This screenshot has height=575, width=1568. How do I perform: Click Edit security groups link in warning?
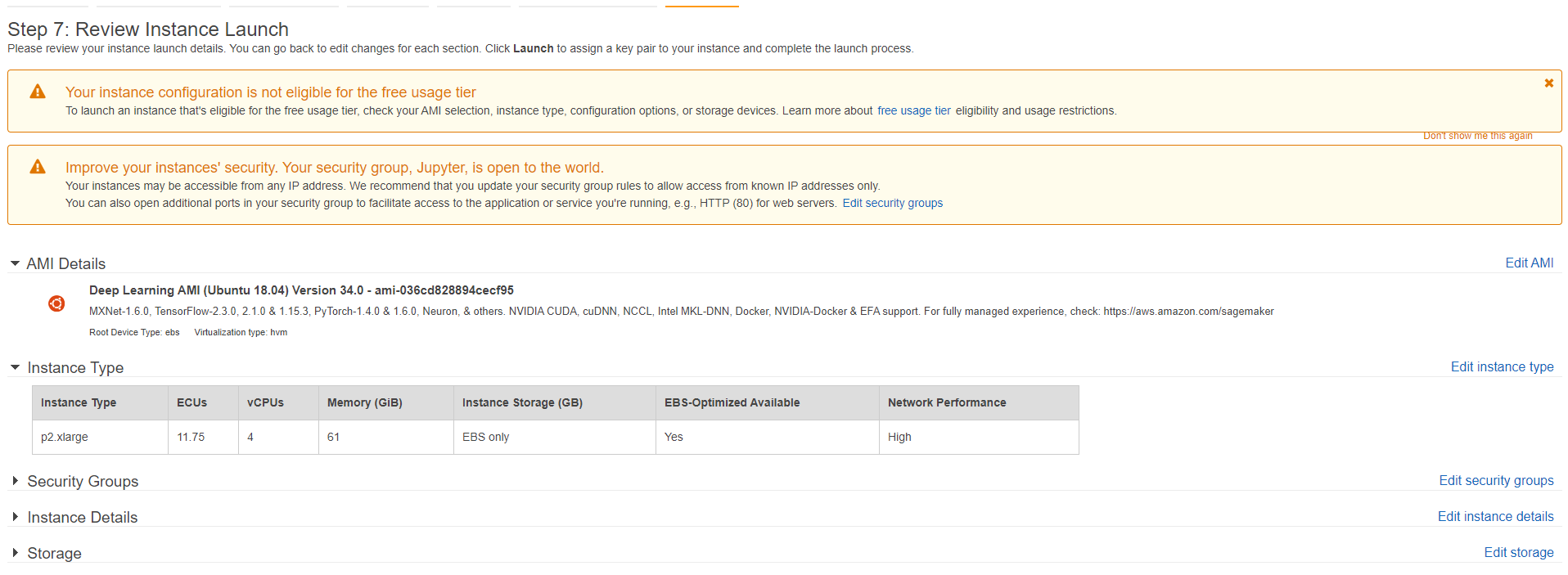[892, 203]
